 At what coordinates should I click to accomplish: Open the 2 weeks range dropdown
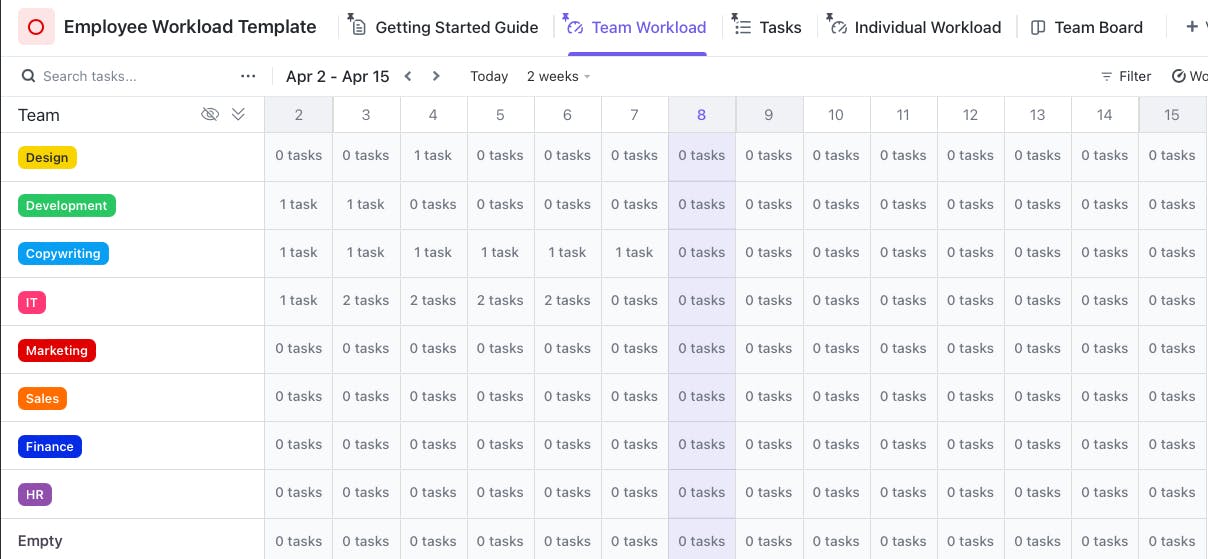coord(558,76)
